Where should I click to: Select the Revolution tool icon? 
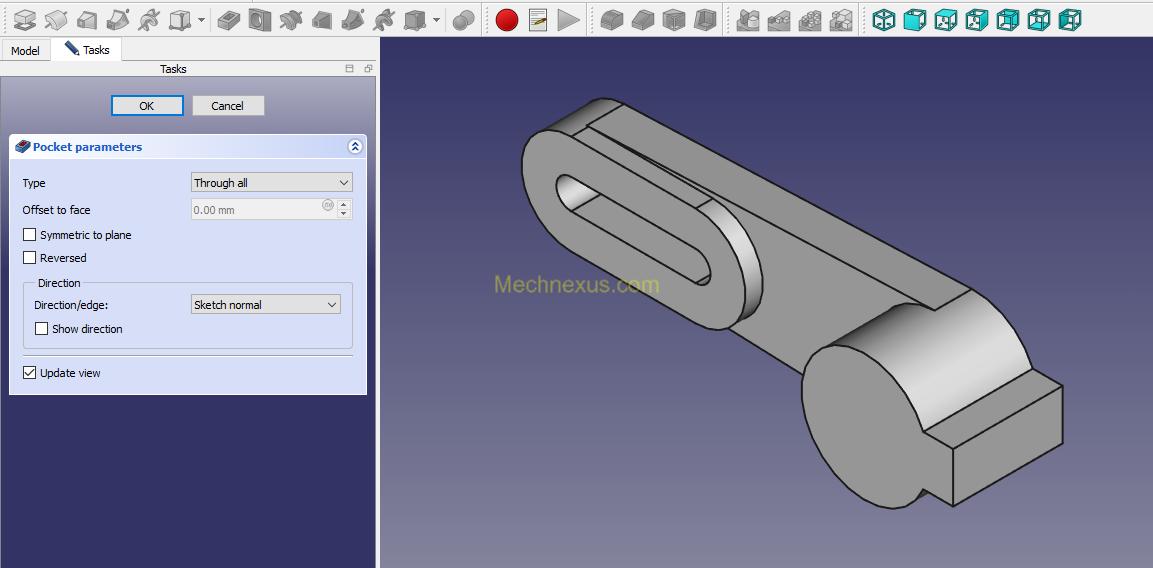coord(57,20)
